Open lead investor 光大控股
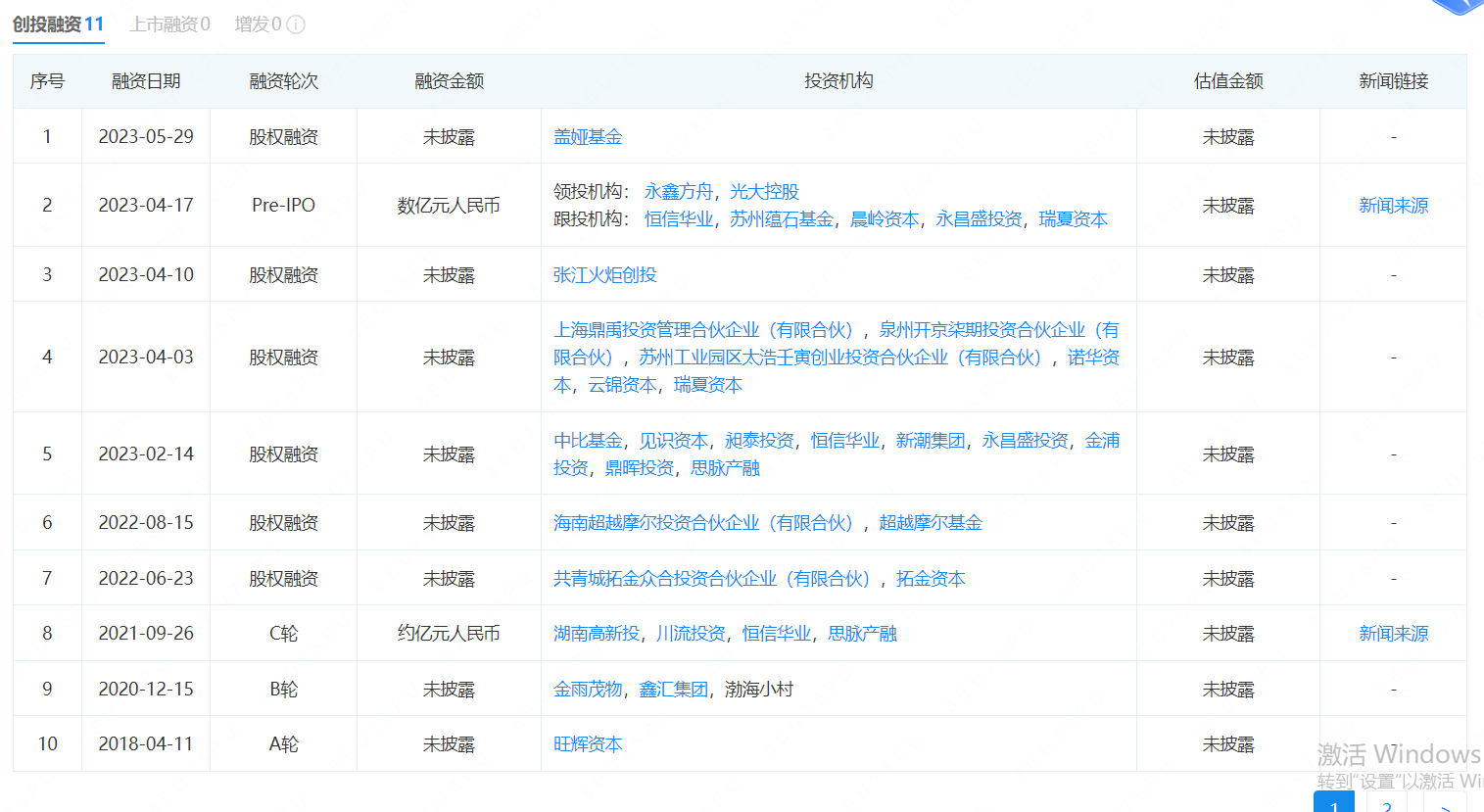This screenshot has width=1484, height=812. coord(764,192)
